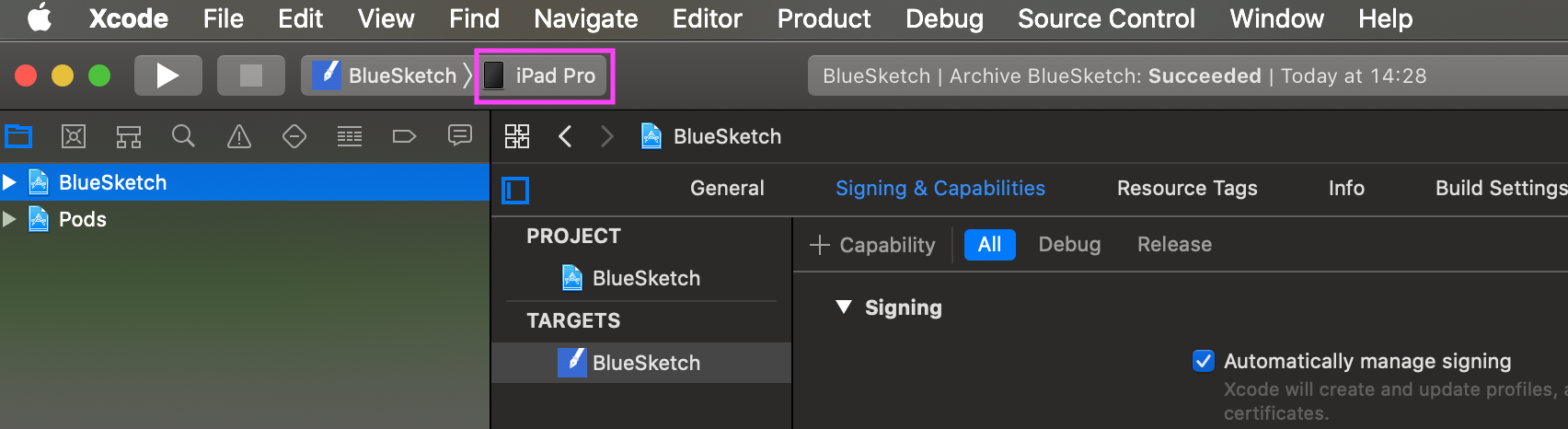Screen dimensions: 1568x429
Task: Expand the Pods project tree
Action: coord(10,219)
